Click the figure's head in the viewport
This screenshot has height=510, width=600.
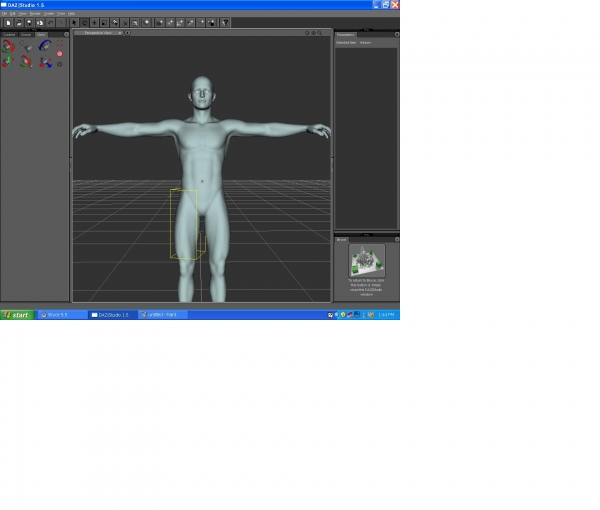(202, 92)
